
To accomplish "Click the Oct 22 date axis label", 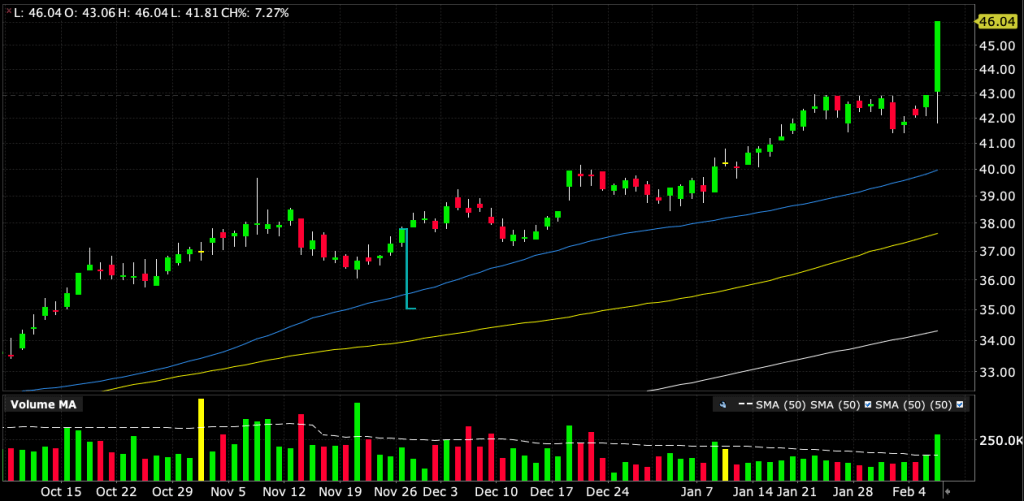I will pos(118,491).
